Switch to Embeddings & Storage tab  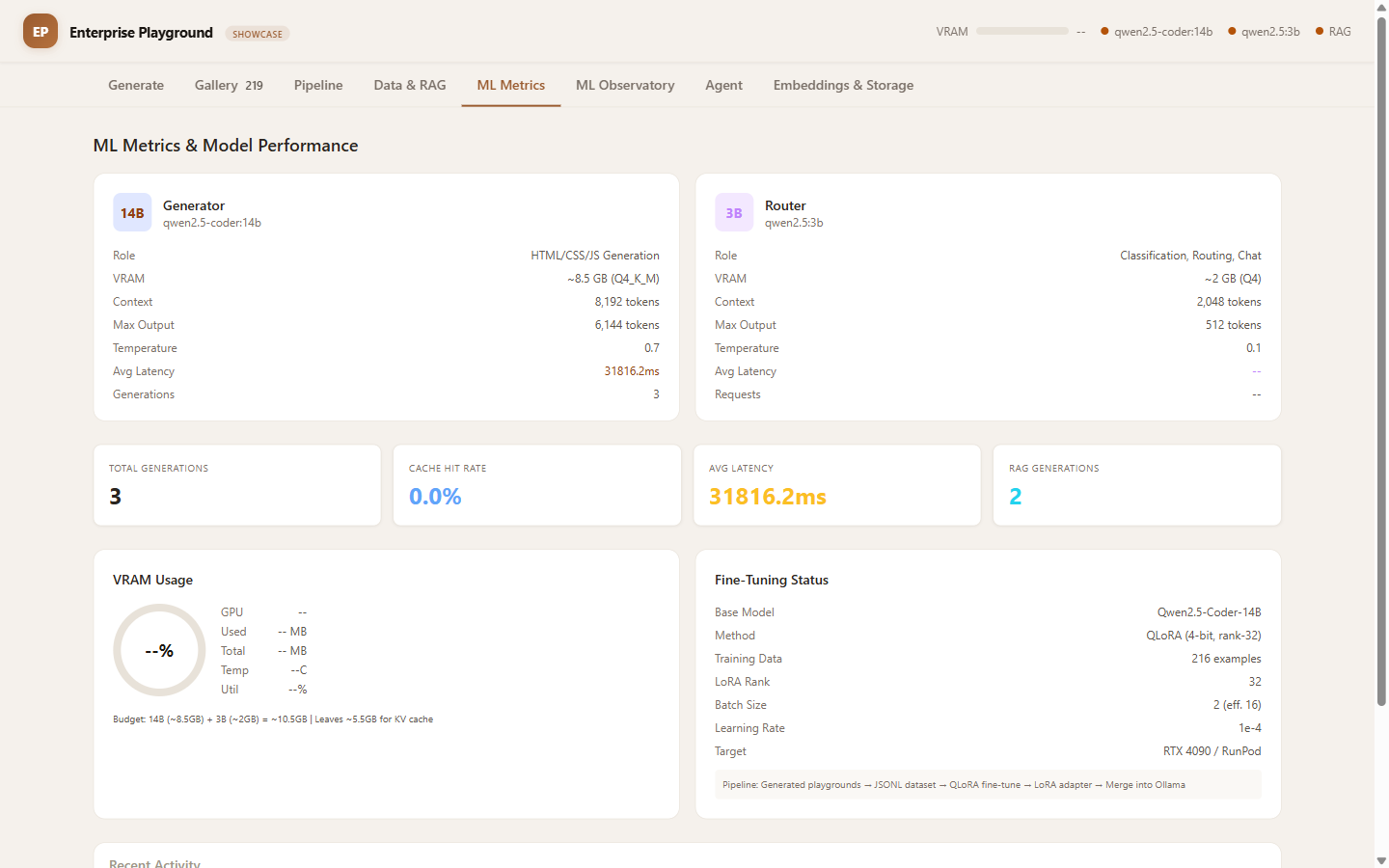pyautogui.click(x=843, y=85)
